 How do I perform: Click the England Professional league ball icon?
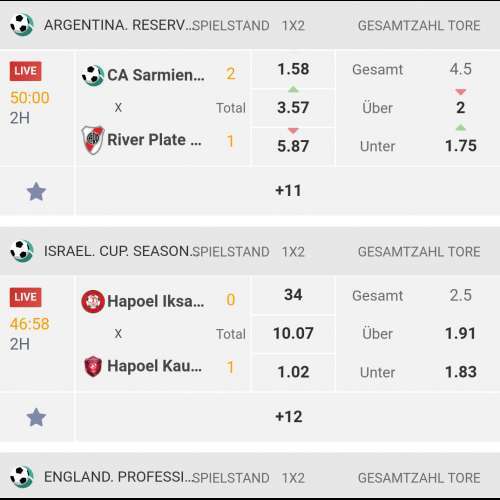tap(22, 477)
